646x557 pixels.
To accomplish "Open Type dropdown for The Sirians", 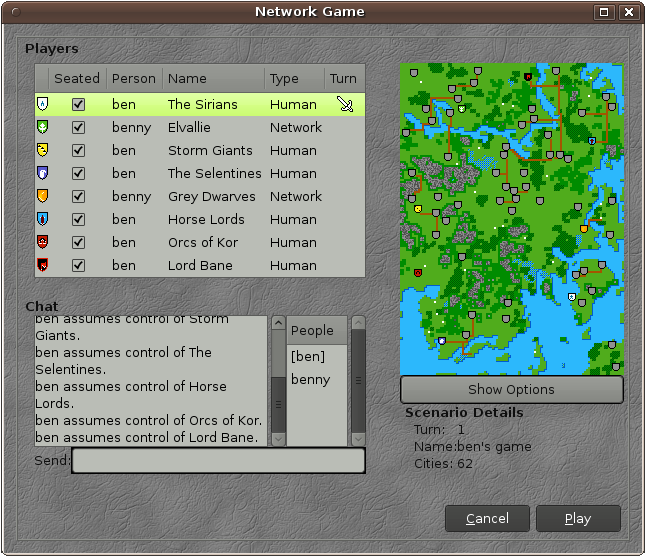I will point(293,104).
